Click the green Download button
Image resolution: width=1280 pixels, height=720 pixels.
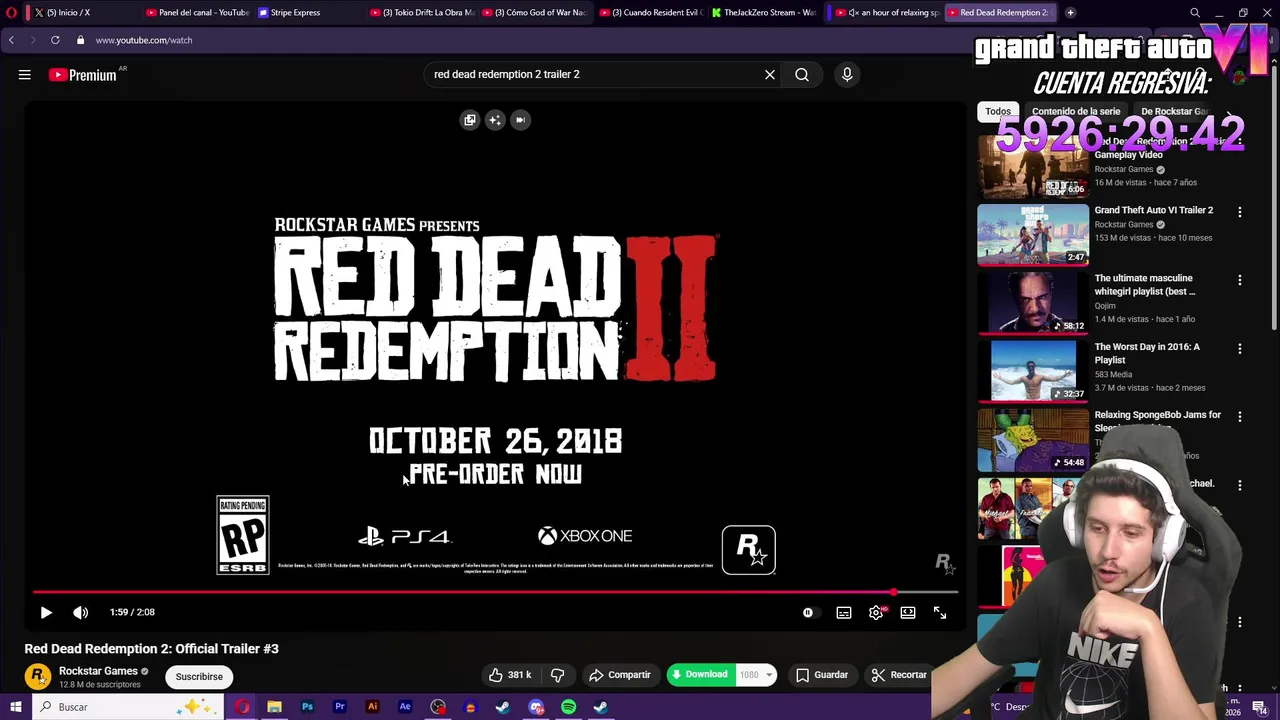point(700,675)
